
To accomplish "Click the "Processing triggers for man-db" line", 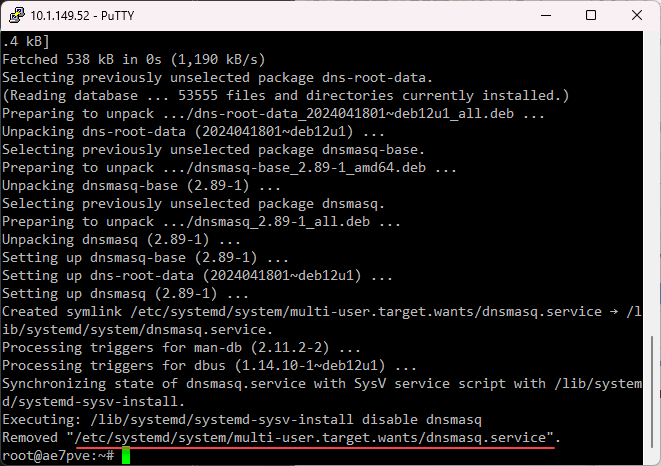I will click(x=181, y=348).
